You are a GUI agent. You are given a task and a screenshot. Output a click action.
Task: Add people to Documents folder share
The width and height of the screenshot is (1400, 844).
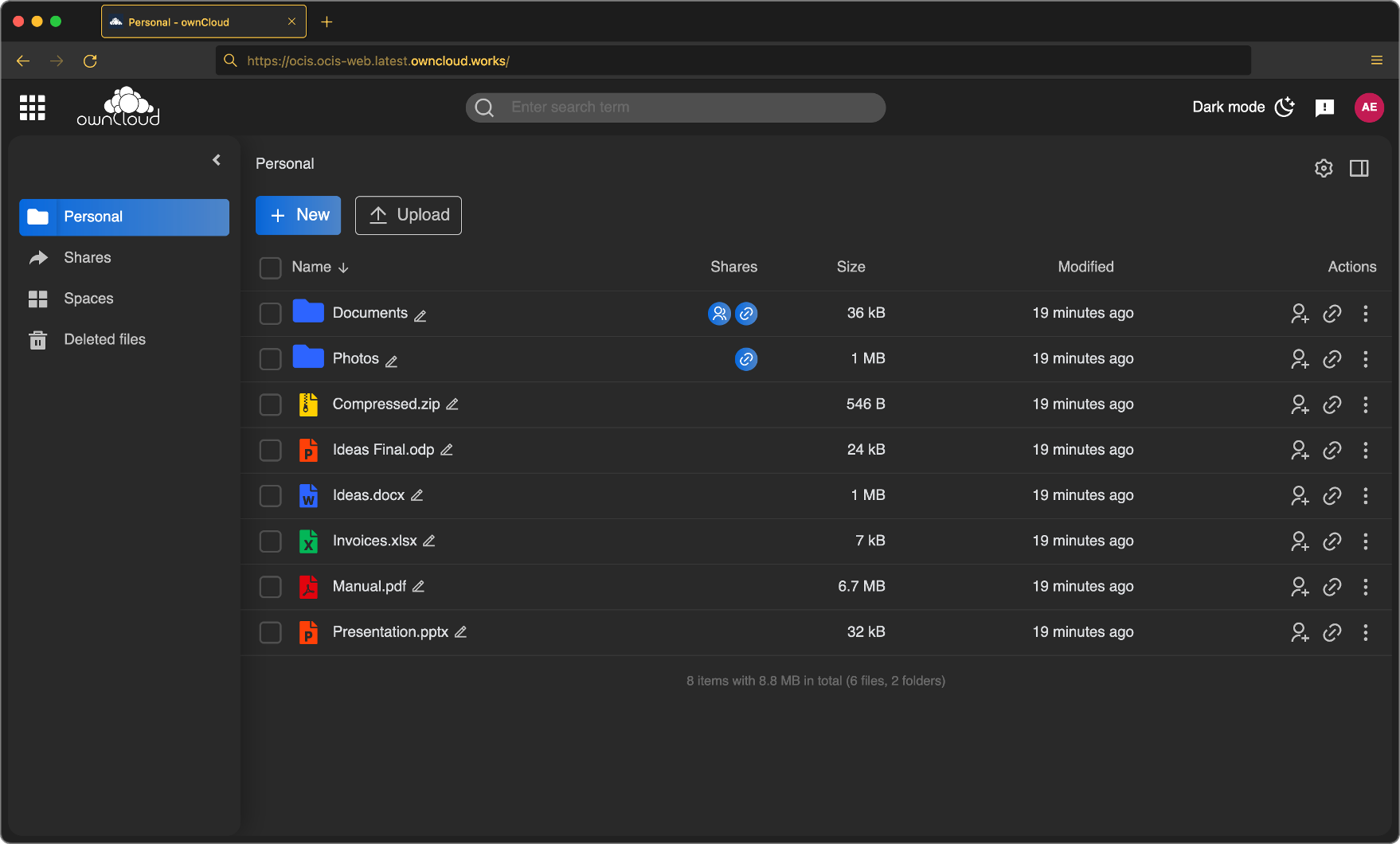(x=1300, y=314)
